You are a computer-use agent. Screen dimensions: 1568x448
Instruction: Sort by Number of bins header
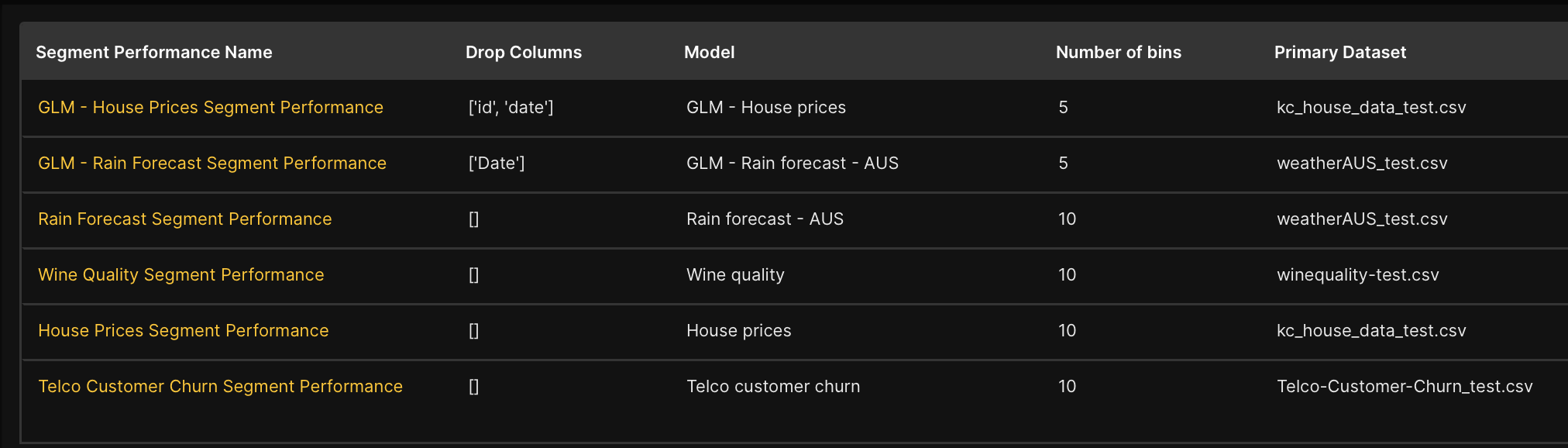click(x=1119, y=52)
